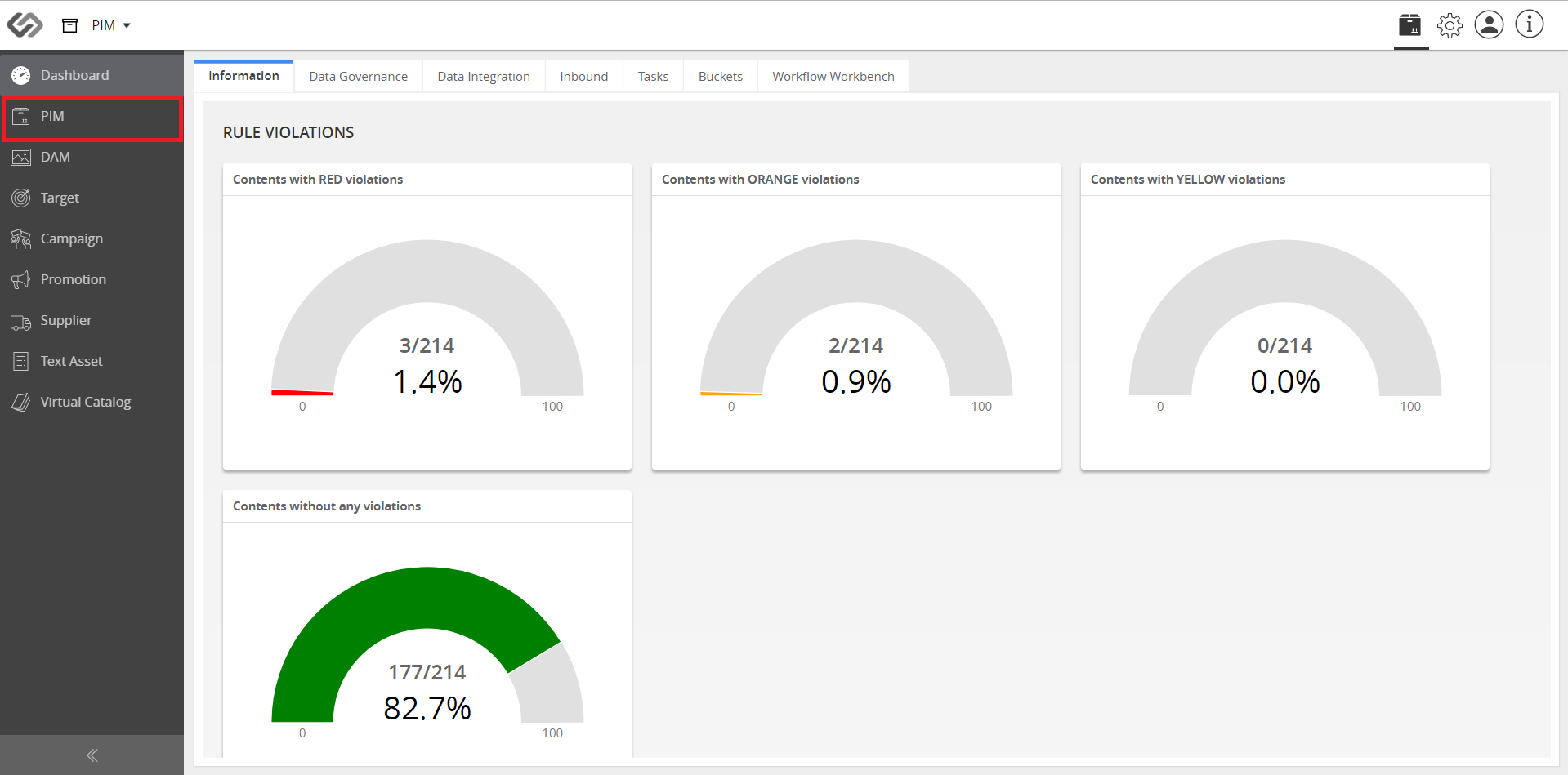Open Virtual Catalog in sidebar
This screenshot has height=775, width=1568.
[x=92, y=402]
